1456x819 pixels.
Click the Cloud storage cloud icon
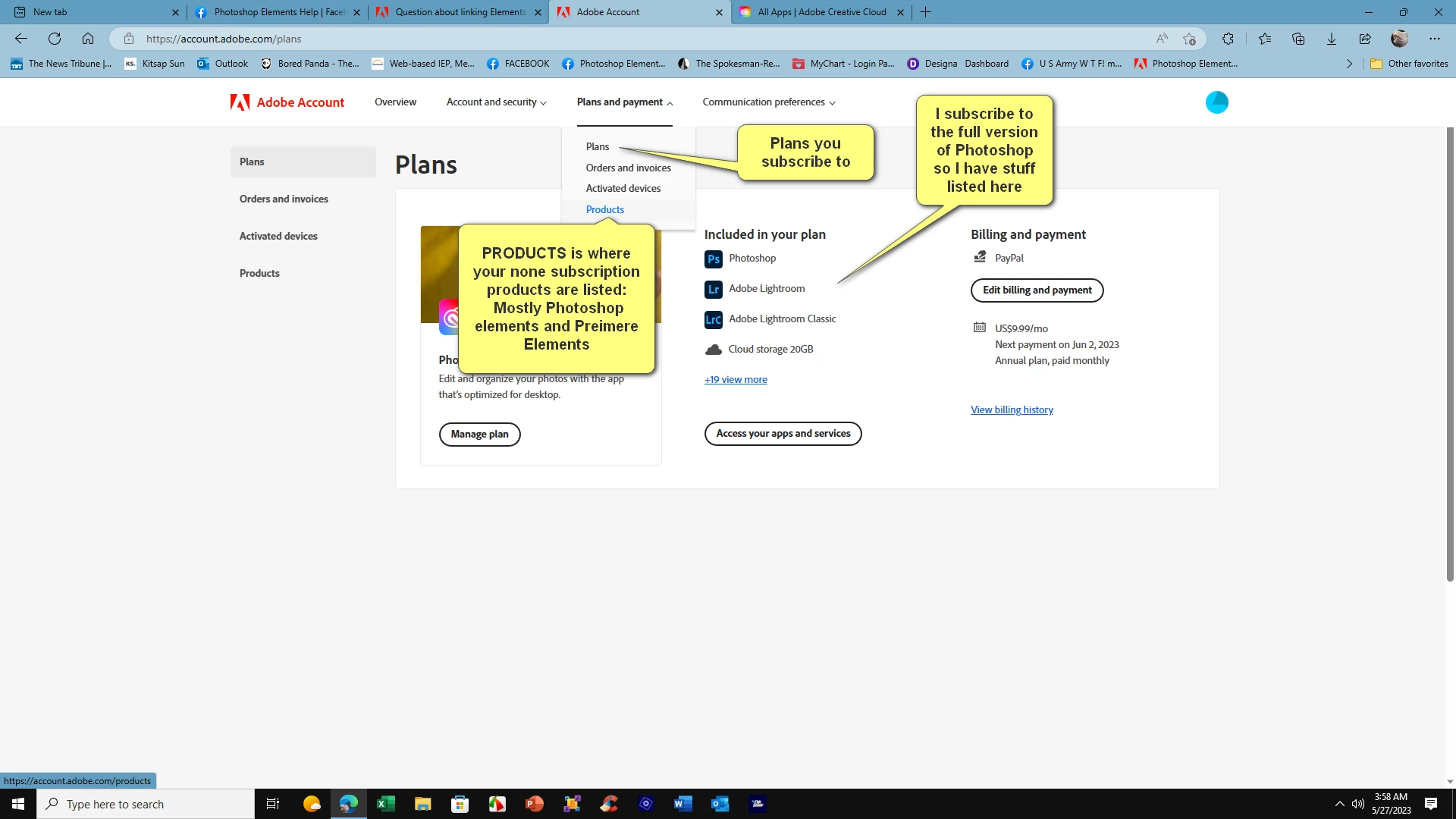pos(713,350)
